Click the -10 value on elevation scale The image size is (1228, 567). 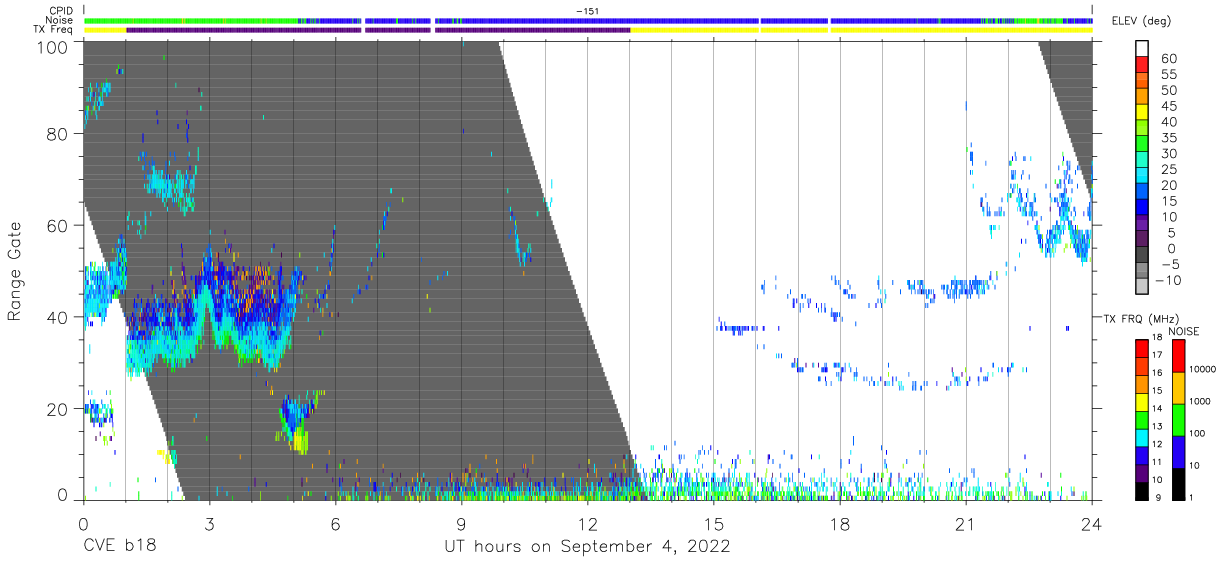[1166, 281]
